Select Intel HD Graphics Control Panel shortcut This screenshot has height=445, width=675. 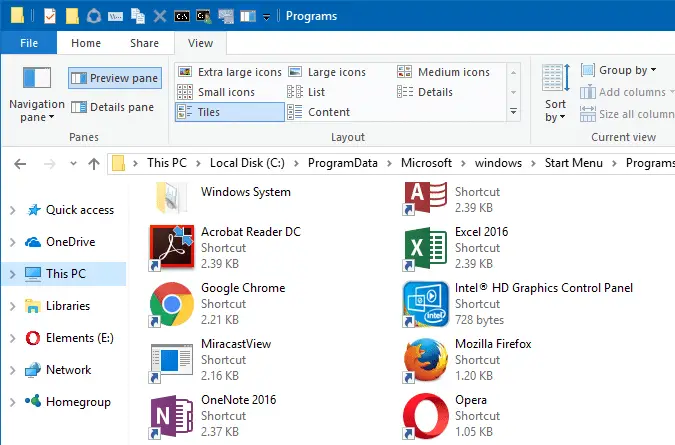pyautogui.click(x=518, y=304)
